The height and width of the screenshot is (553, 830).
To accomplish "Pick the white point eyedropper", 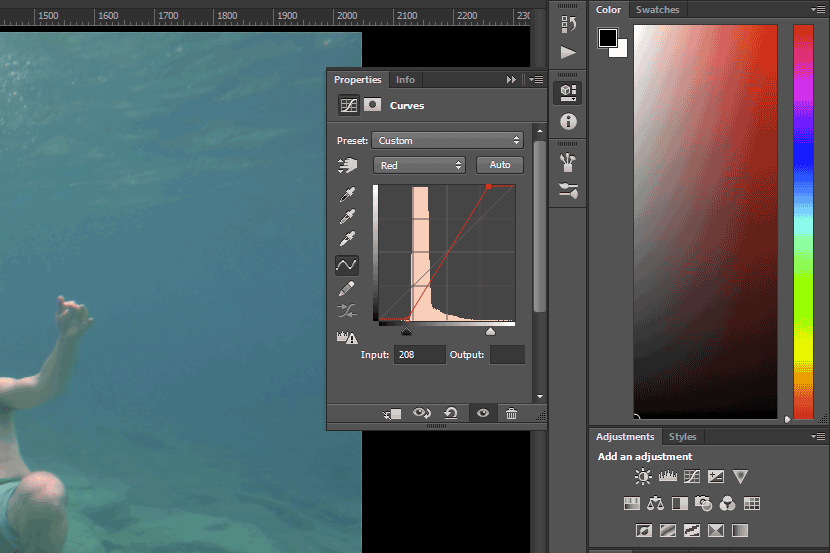I will click(347, 239).
